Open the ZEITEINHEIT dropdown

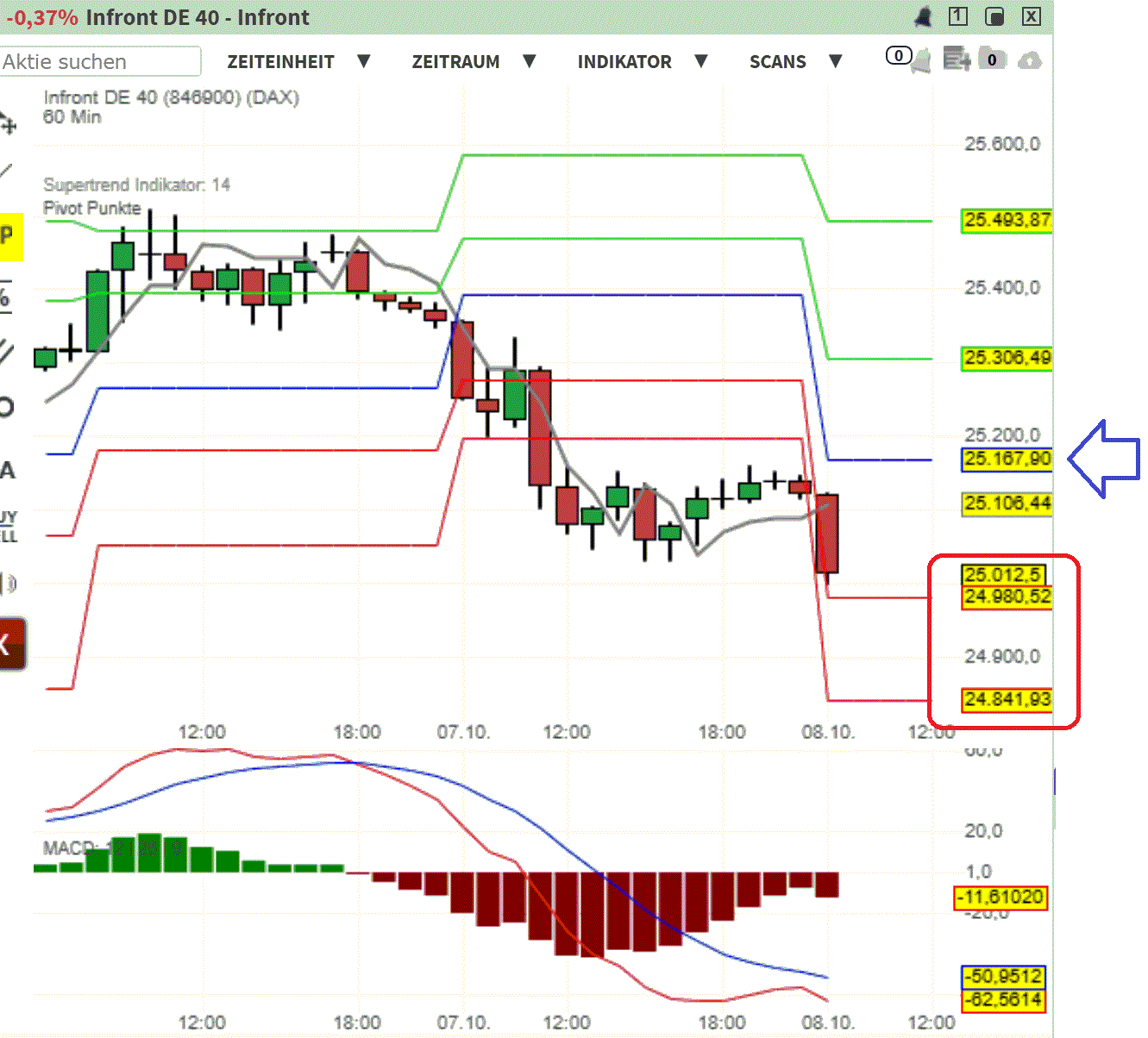click(x=298, y=62)
